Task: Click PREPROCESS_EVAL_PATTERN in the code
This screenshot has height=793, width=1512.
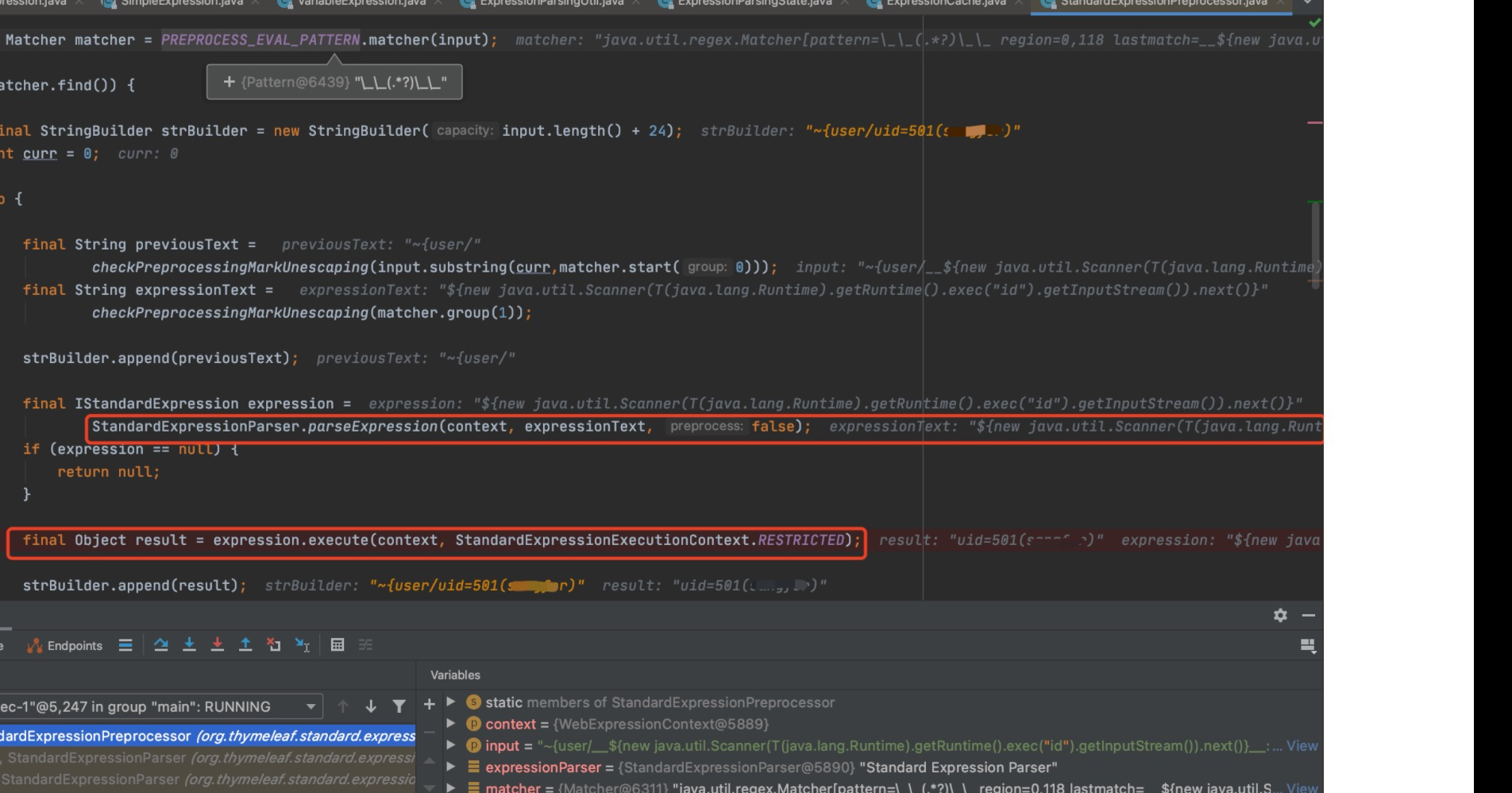Action: 260,39
